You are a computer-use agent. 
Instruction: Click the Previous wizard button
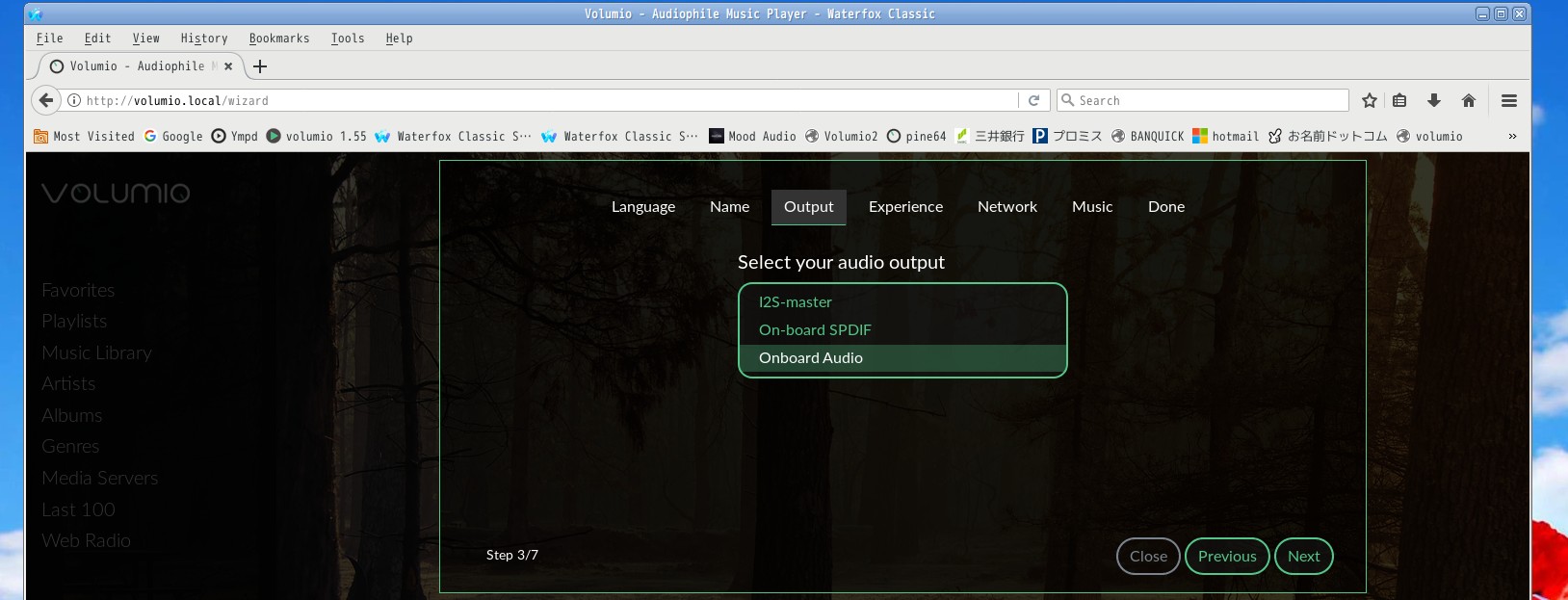click(1226, 557)
